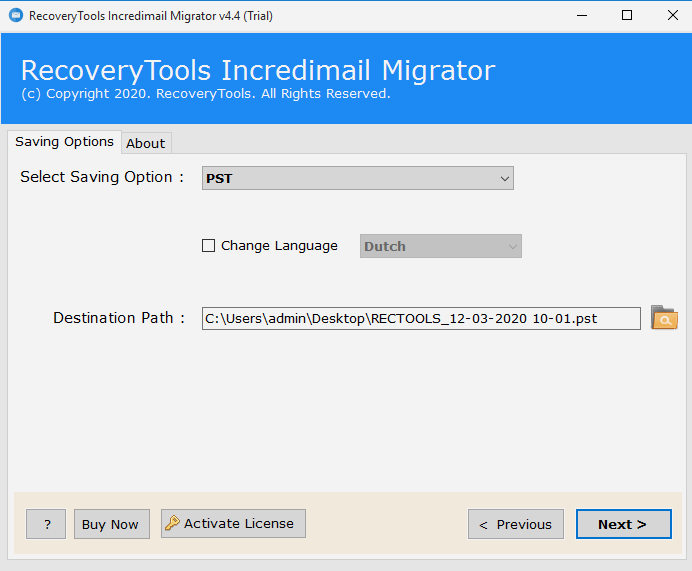
Task: Click the Buy Now button
Action: click(x=110, y=524)
